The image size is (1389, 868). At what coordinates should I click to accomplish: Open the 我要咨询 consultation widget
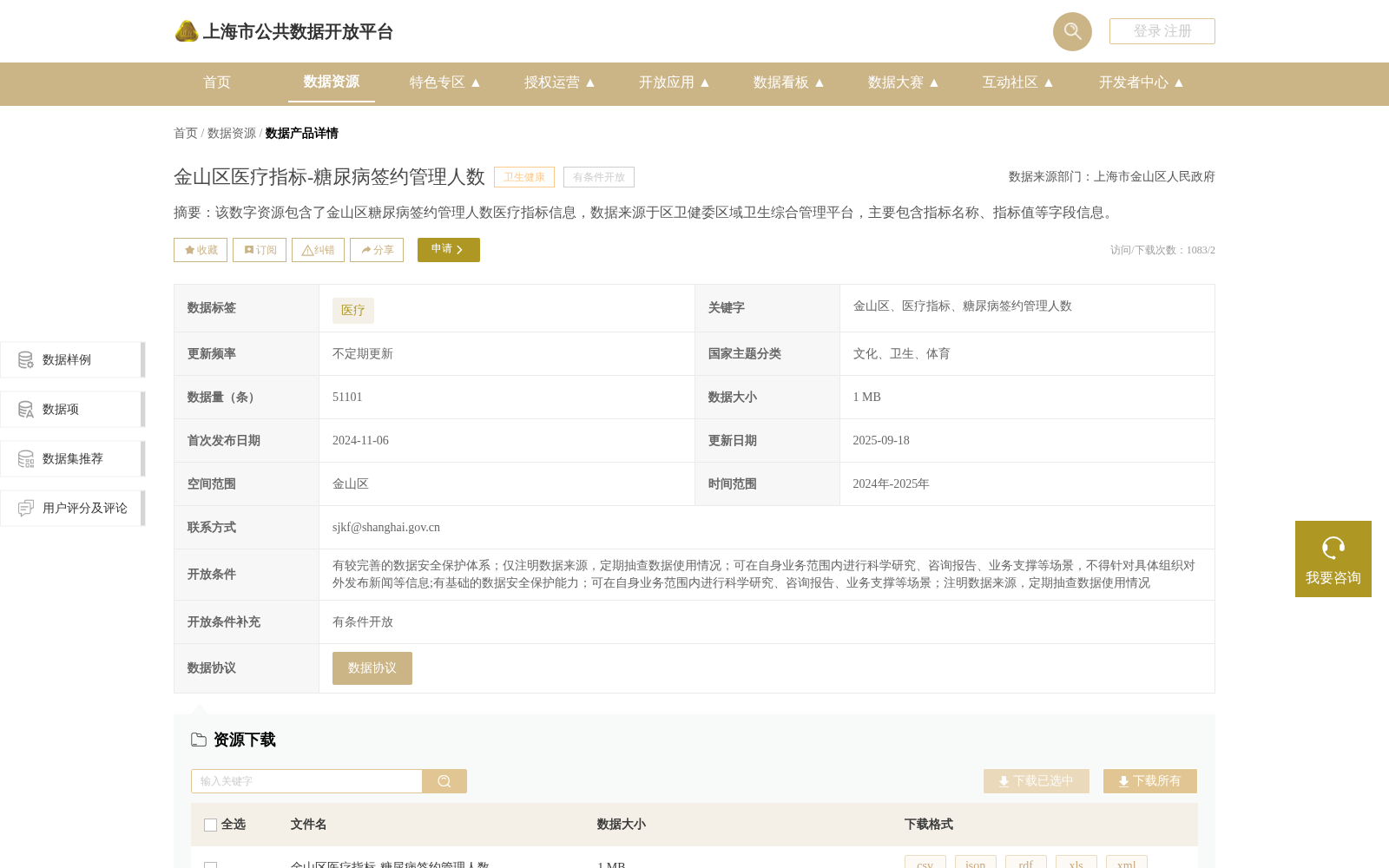point(1333,559)
